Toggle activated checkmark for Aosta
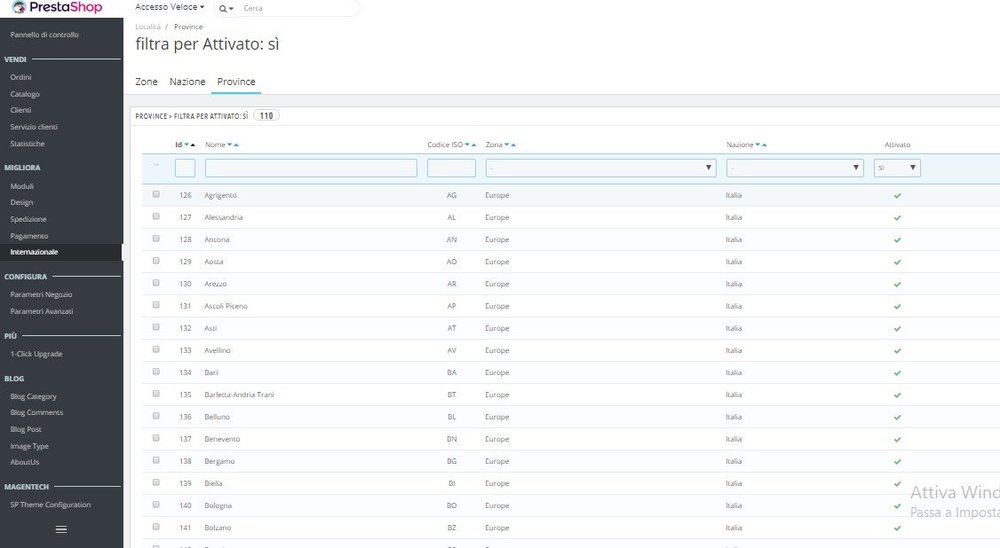Screen dimensions: 1000x548 897,262
